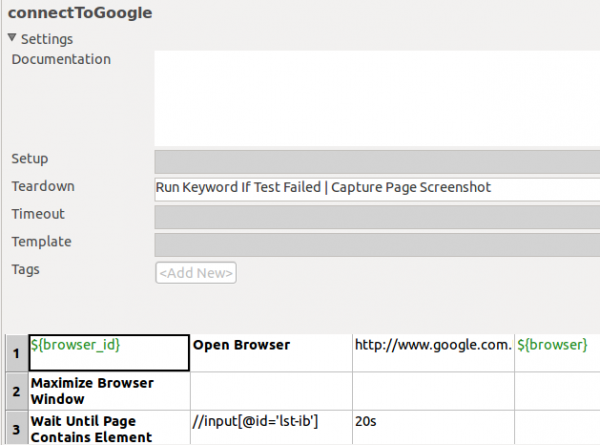
Task: Click the connectToGoogle test name heading
Action: point(80,13)
